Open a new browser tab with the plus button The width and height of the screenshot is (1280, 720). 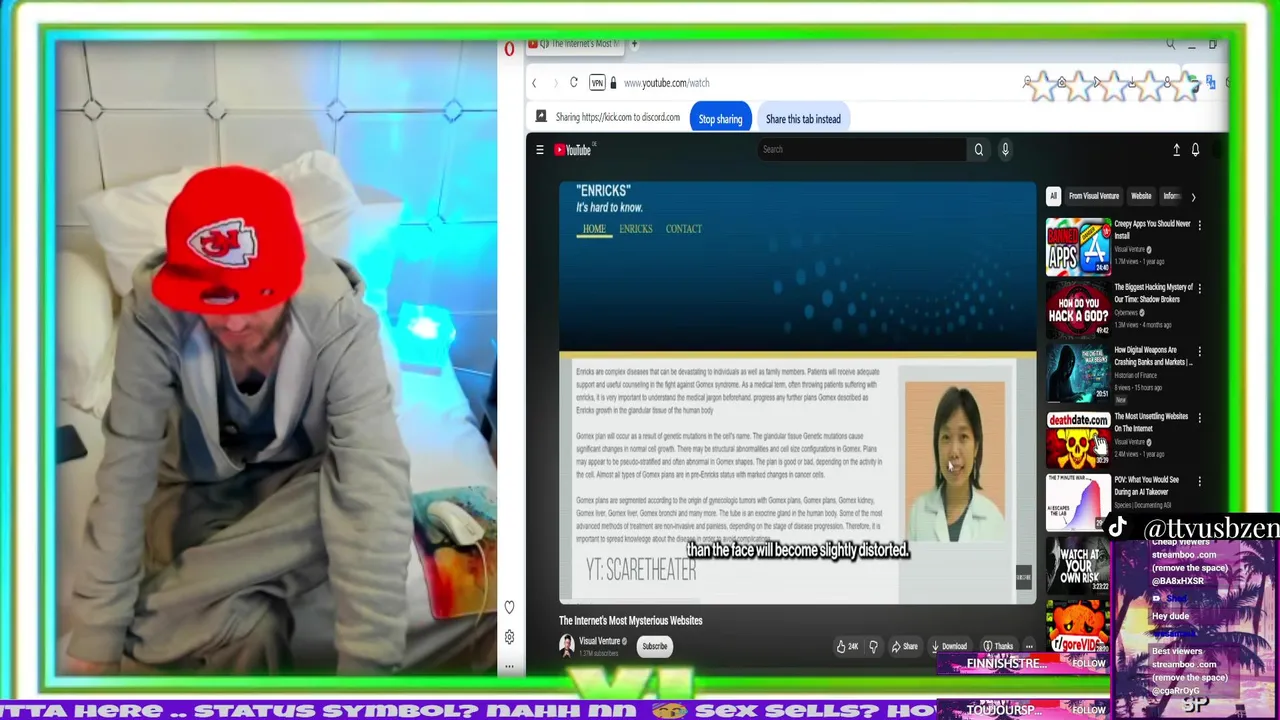pyautogui.click(x=634, y=44)
